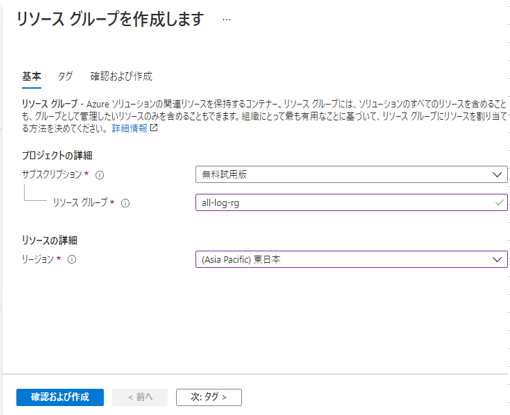Click the プロジェクトの詳細 section heading
The width and height of the screenshot is (510, 415).
tap(57, 155)
